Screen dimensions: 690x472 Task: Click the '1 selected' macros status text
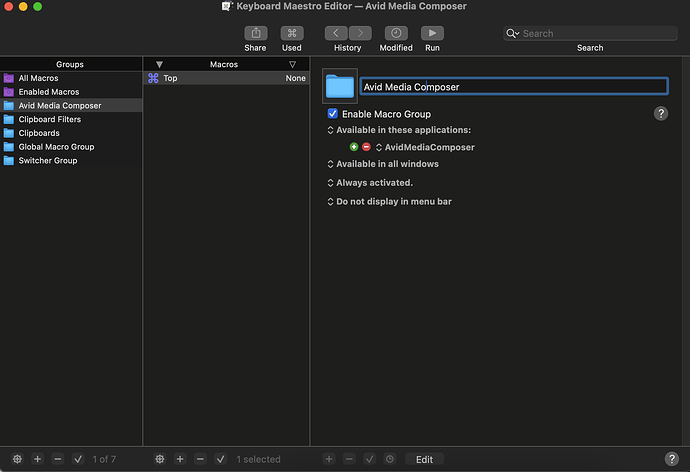[x=258, y=459]
